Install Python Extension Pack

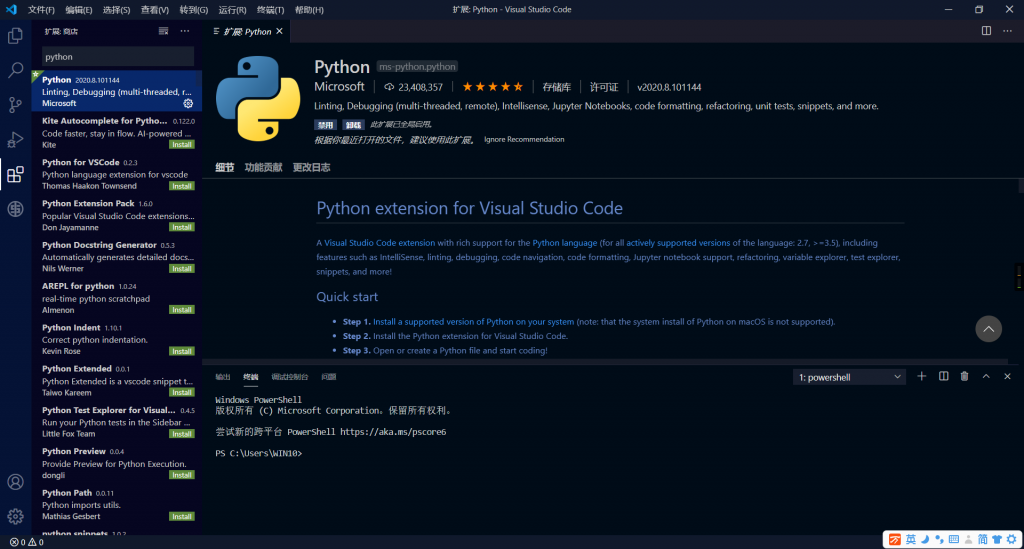[182, 227]
